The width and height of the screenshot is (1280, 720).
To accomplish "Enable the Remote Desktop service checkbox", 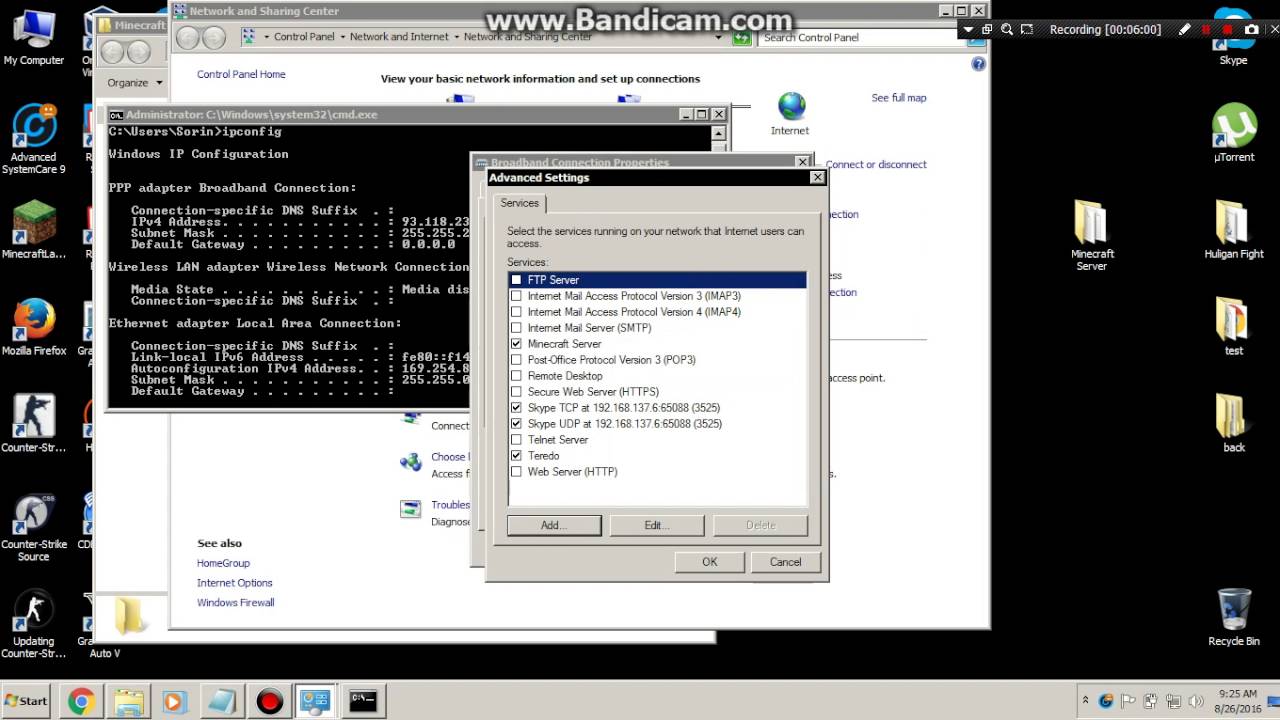I will click(x=516, y=376).
